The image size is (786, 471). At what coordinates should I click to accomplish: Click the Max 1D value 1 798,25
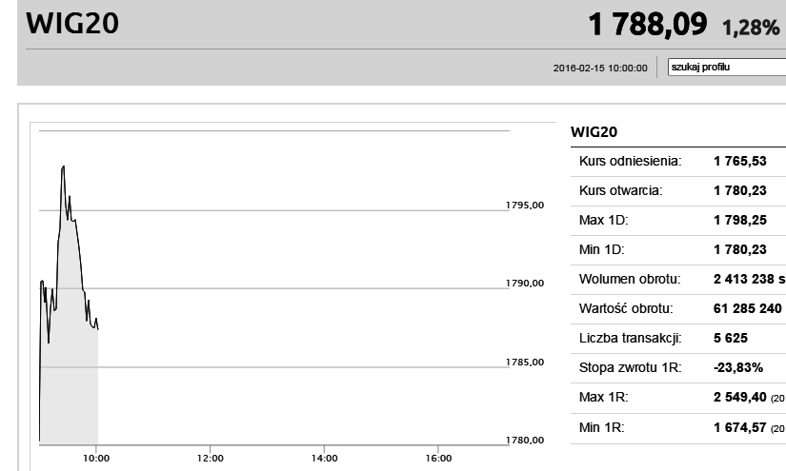tap(740, 220)
